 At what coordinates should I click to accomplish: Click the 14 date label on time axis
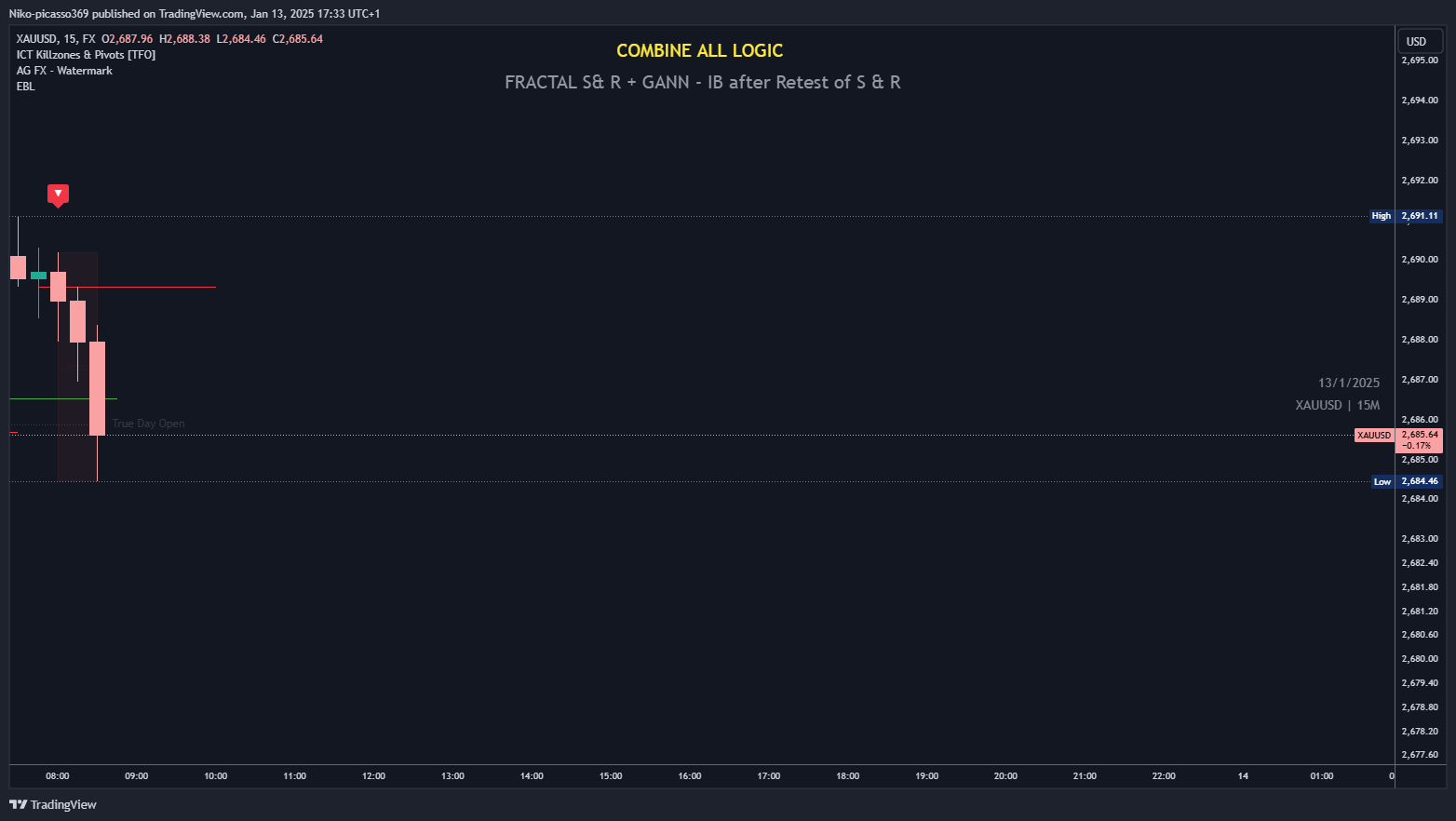(x=1243, y=776)
